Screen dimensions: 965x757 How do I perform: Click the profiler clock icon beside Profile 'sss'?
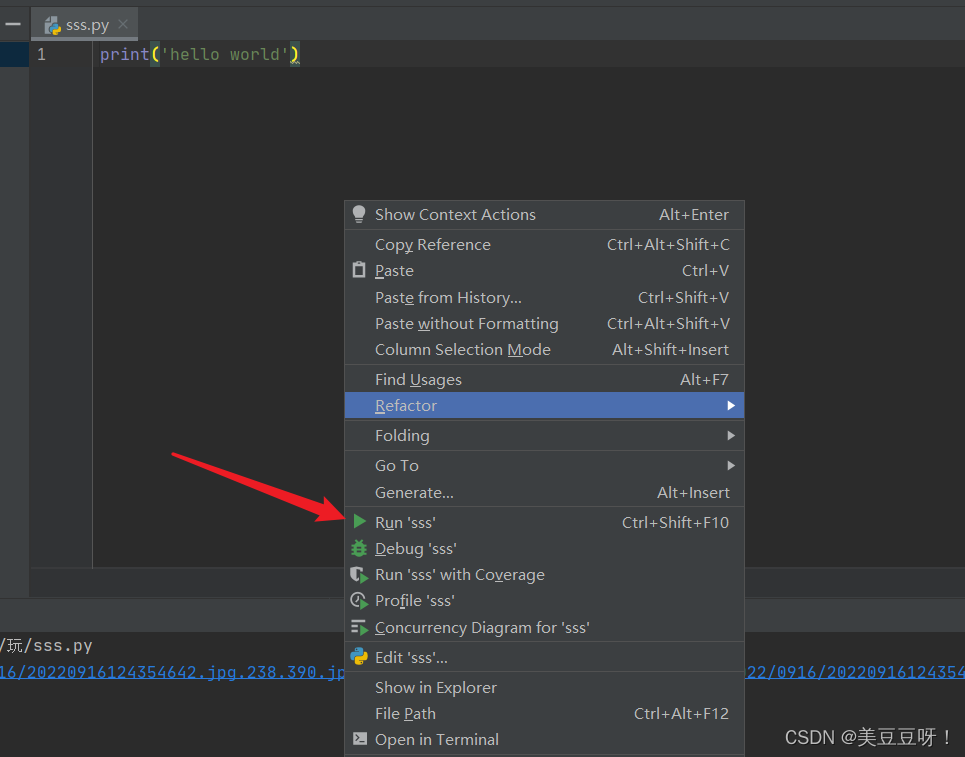pos(359,601)
